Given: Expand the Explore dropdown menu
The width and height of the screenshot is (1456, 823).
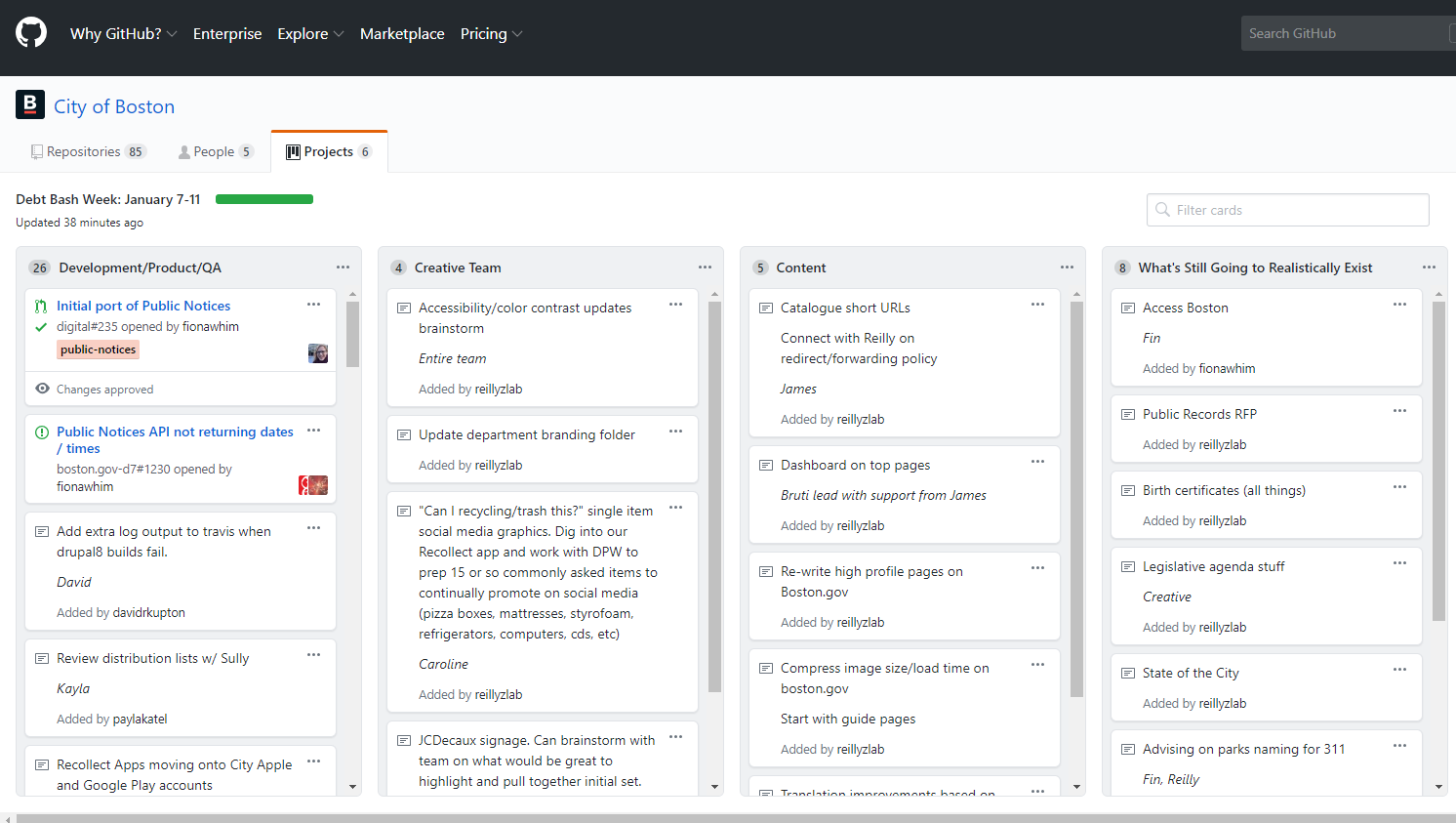Looking at the screenshot, I should tap(310, 33).
